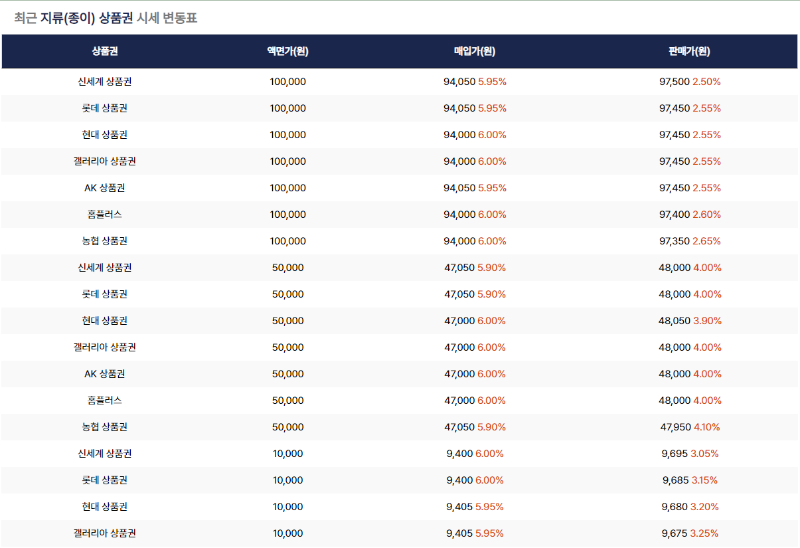
Task: Click 롯데 selling price 9,685
Action: [x=676, y=480]
